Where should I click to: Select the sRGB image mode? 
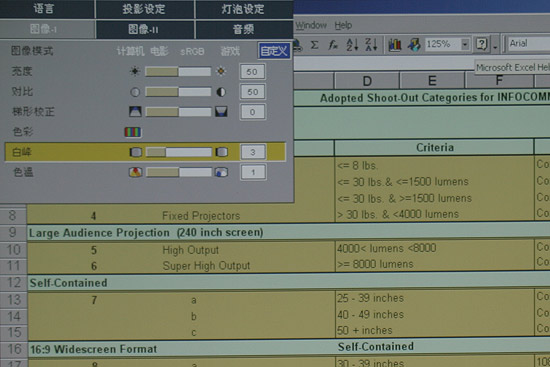point(192,52)
